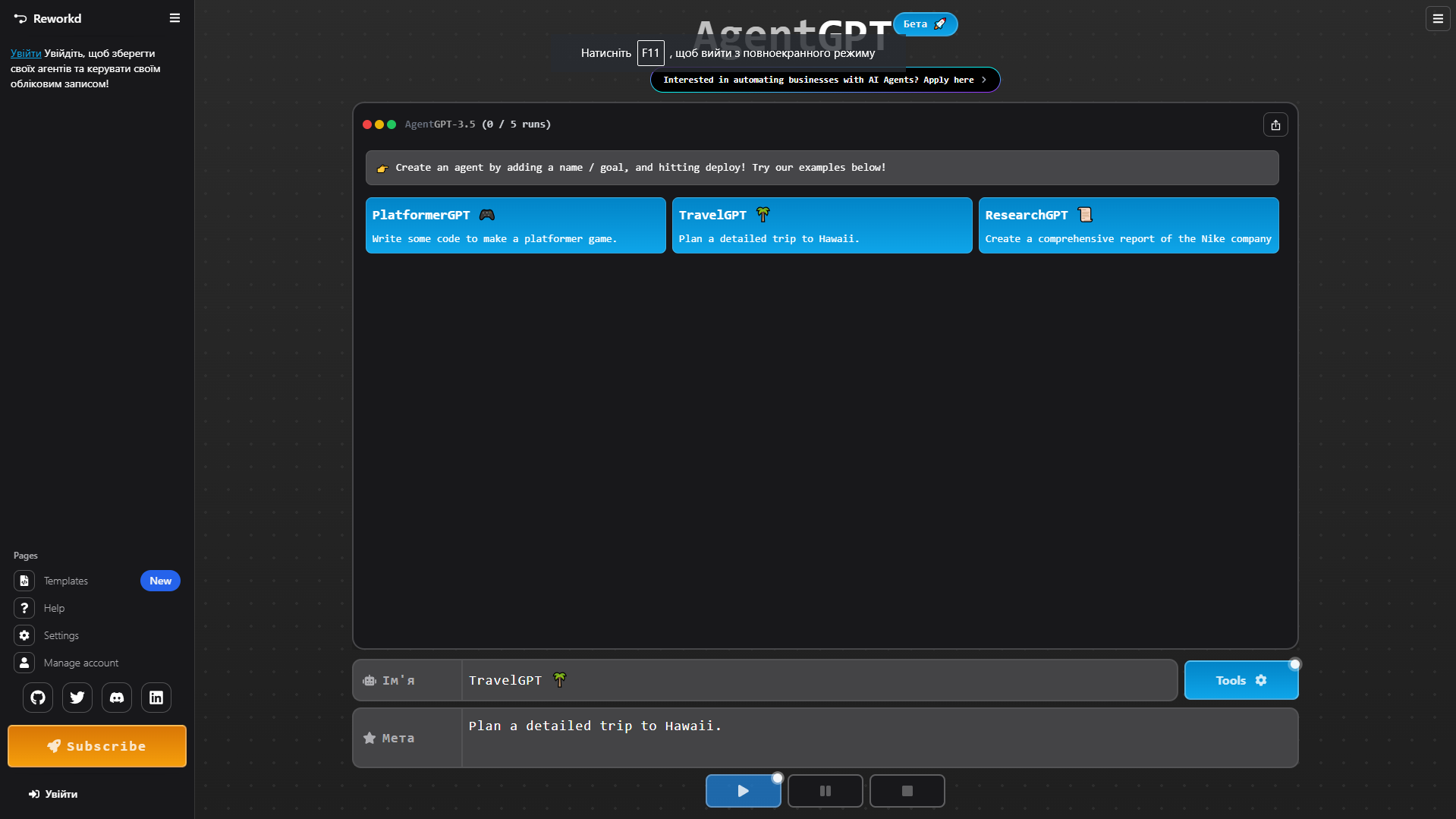Viewport: 1456px width, 819px height.
Task: Click the Help question mark icon
Action: pyautogui.click(x=24, y=608)
